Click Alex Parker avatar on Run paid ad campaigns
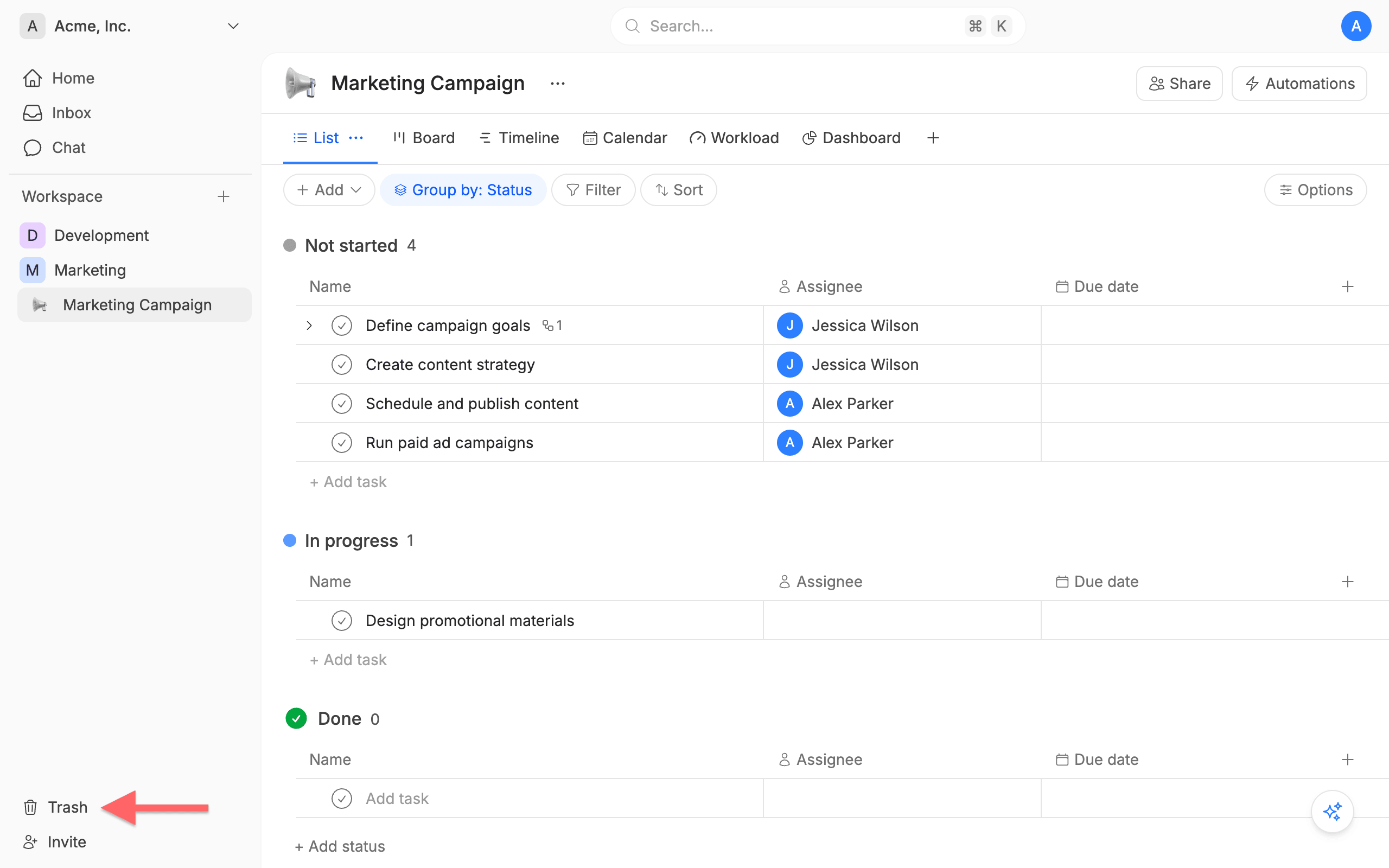1389x868 pixels. (790, 443)
